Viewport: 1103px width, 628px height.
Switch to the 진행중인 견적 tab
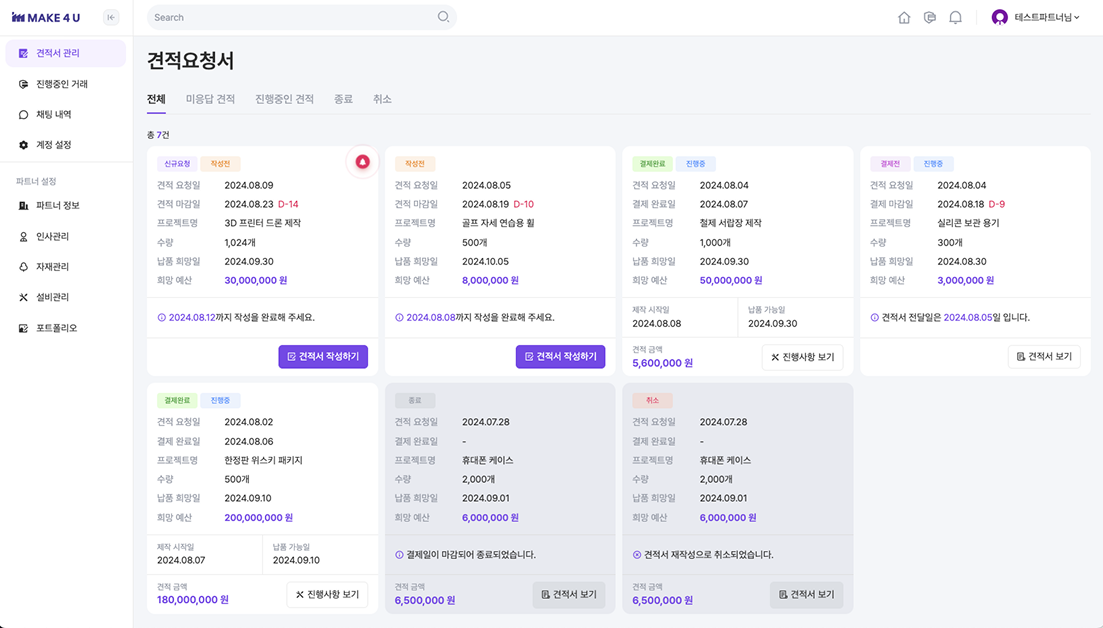coord(284,99)
